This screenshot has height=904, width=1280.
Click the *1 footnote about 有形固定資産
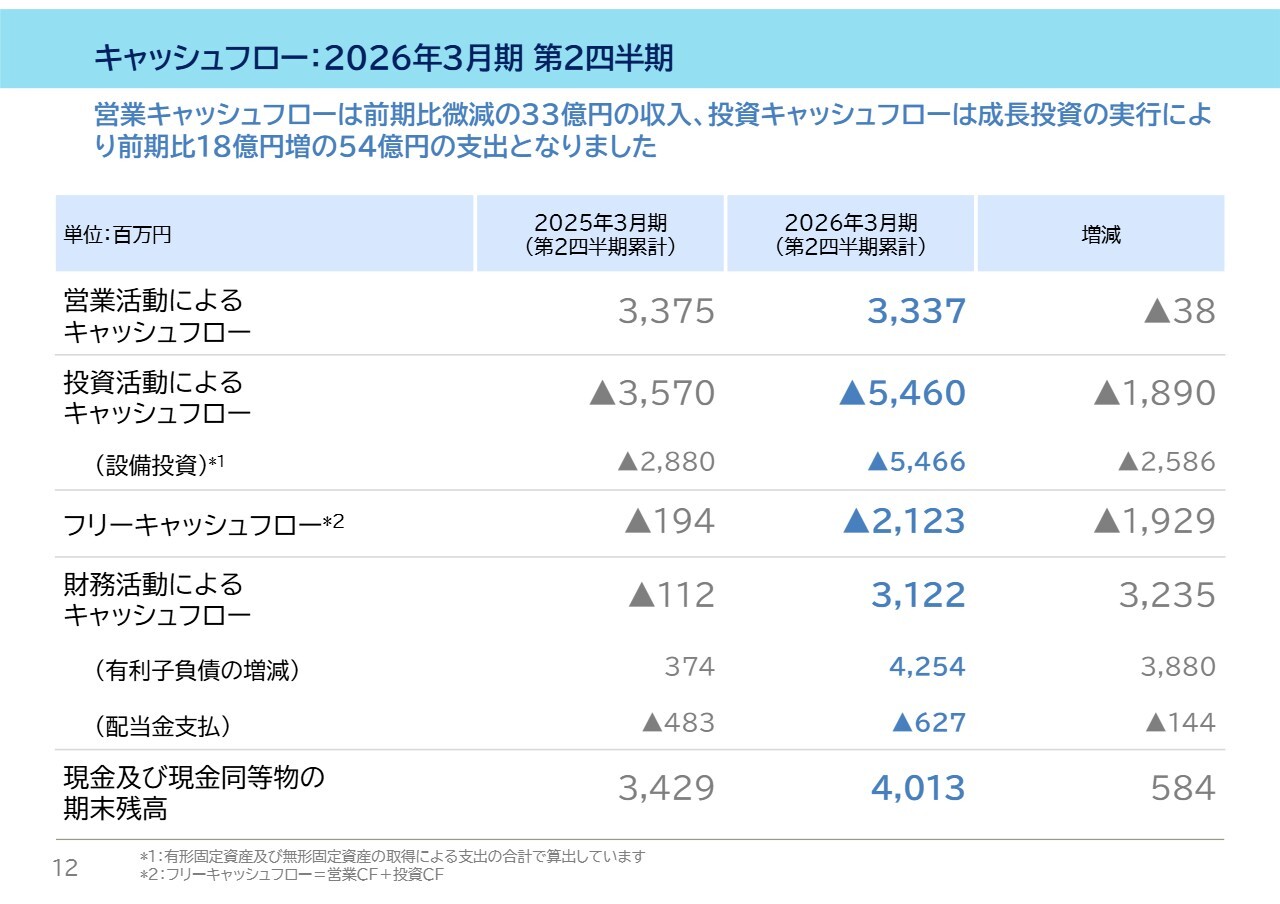point(392,857)
